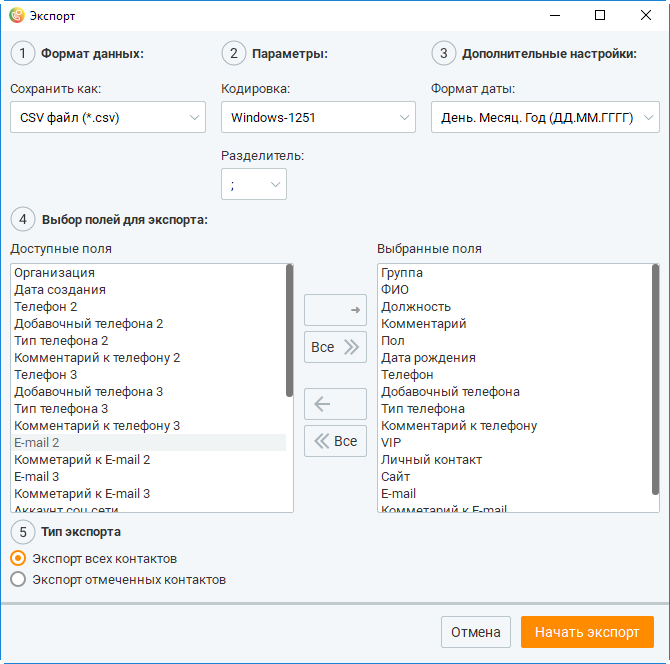The height and width of the screenshot is (664, 670).
Task: Open the Разделитель semicolon dropdown
Action: point(254,184)
